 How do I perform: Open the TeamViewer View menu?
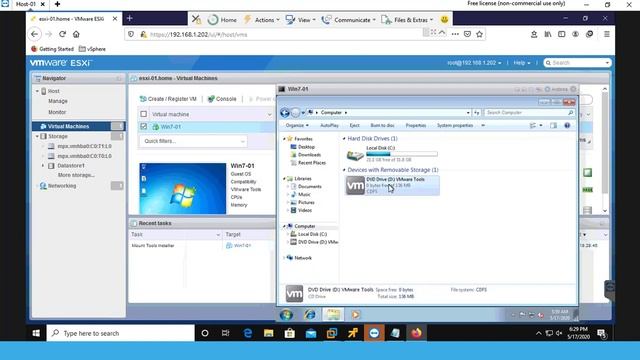300,20
